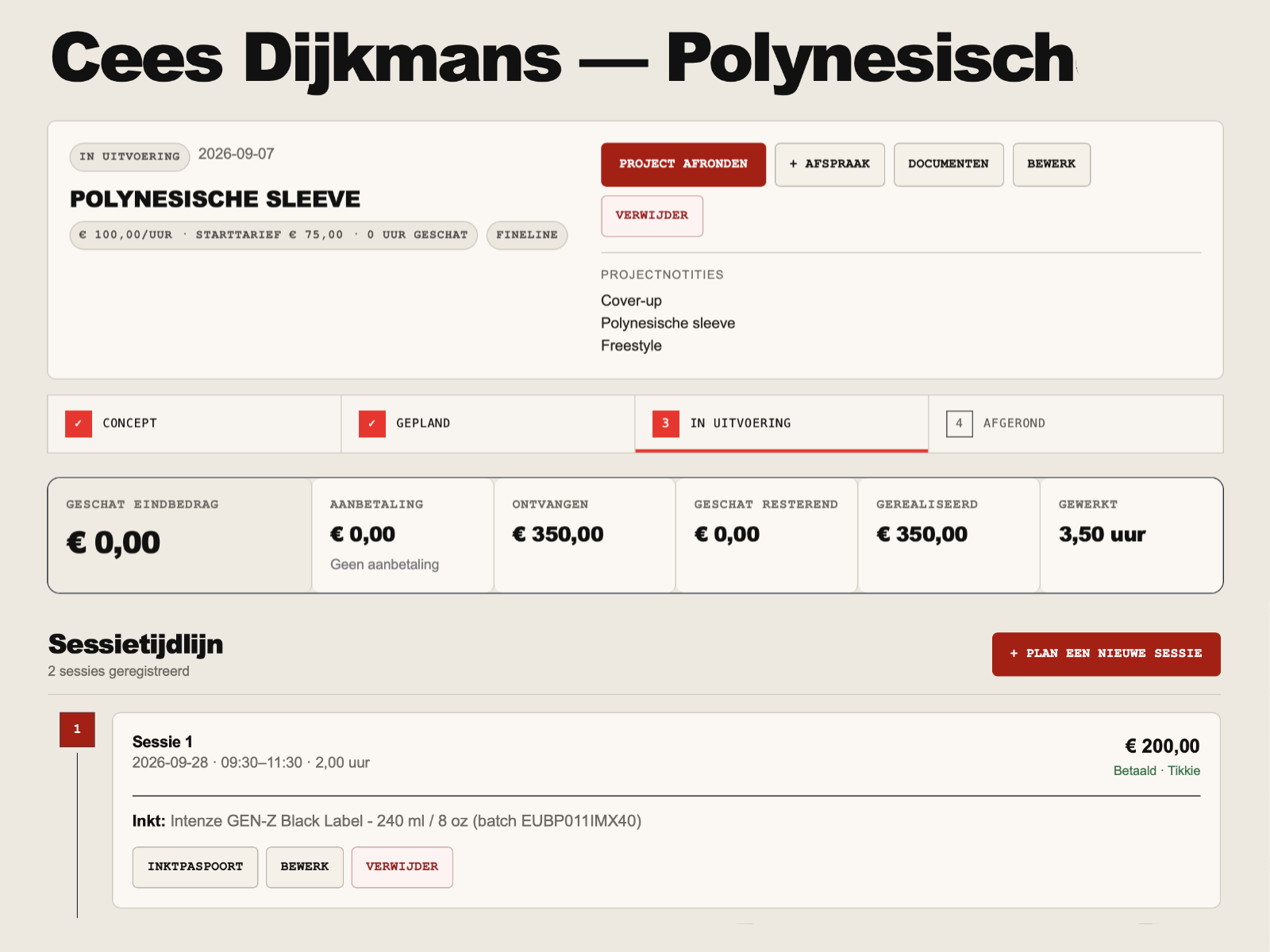The height and width of the screenshot is (952, 1270).
Task: Edit Sessie 1 with Bewerk button
Action: click(305, 867)
